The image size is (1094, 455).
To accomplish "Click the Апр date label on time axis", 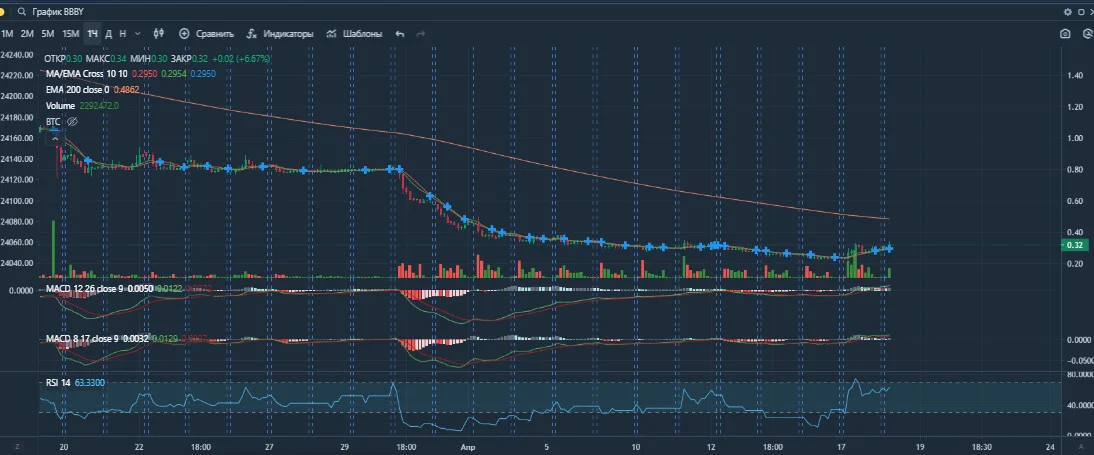I will 467,446.
